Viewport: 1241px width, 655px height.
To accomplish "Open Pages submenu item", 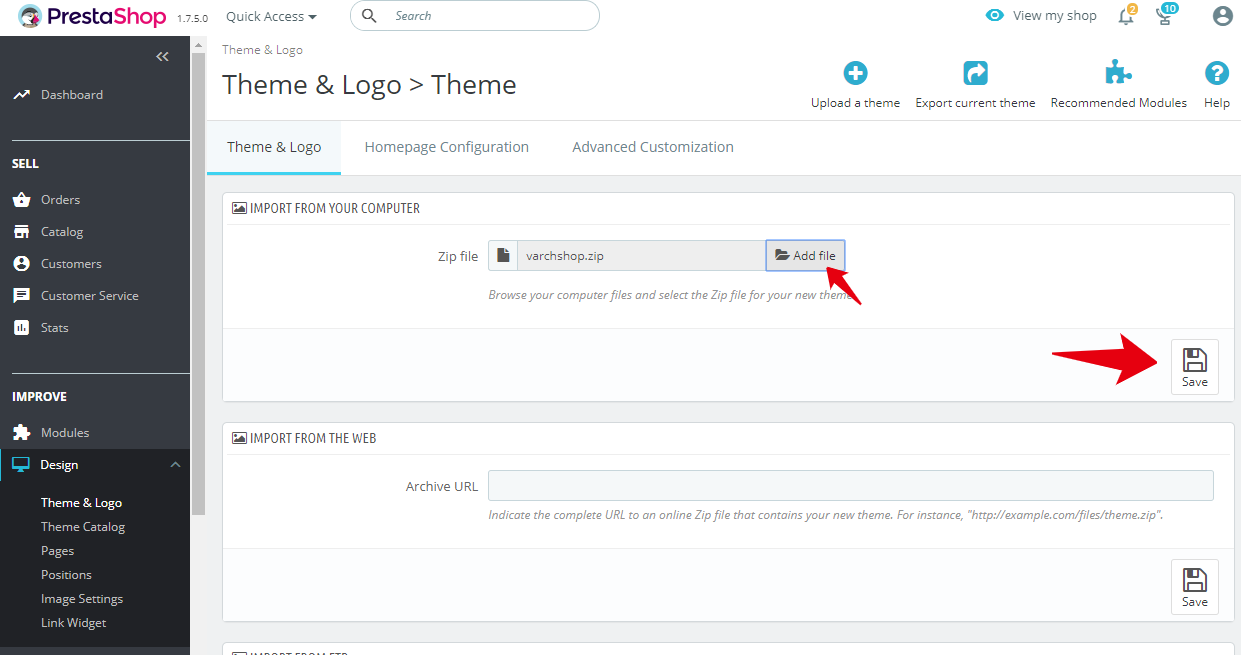I will tap(57, 551).
